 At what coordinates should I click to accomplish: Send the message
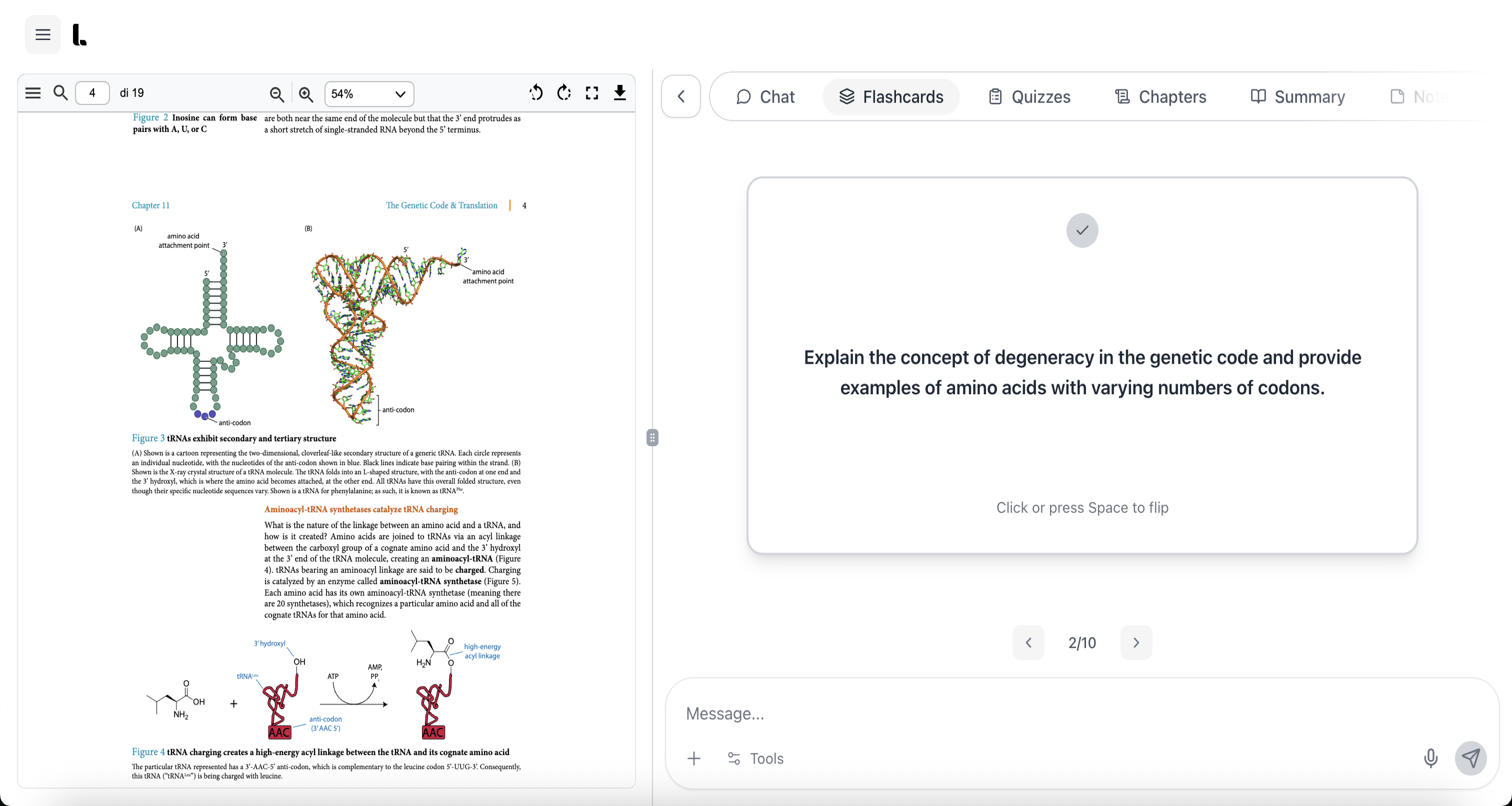(x=1470, y=758)
